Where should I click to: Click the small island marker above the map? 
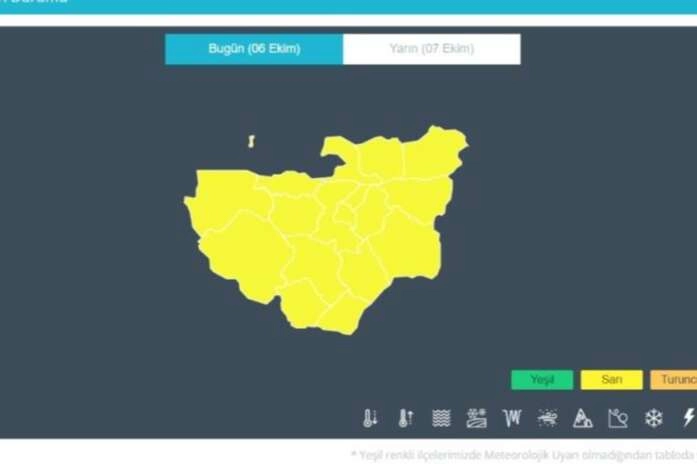coord(251,142)
